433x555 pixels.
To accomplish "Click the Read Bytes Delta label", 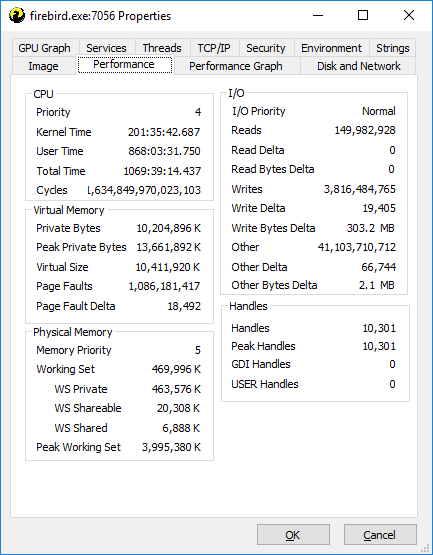I will [273, 169].
